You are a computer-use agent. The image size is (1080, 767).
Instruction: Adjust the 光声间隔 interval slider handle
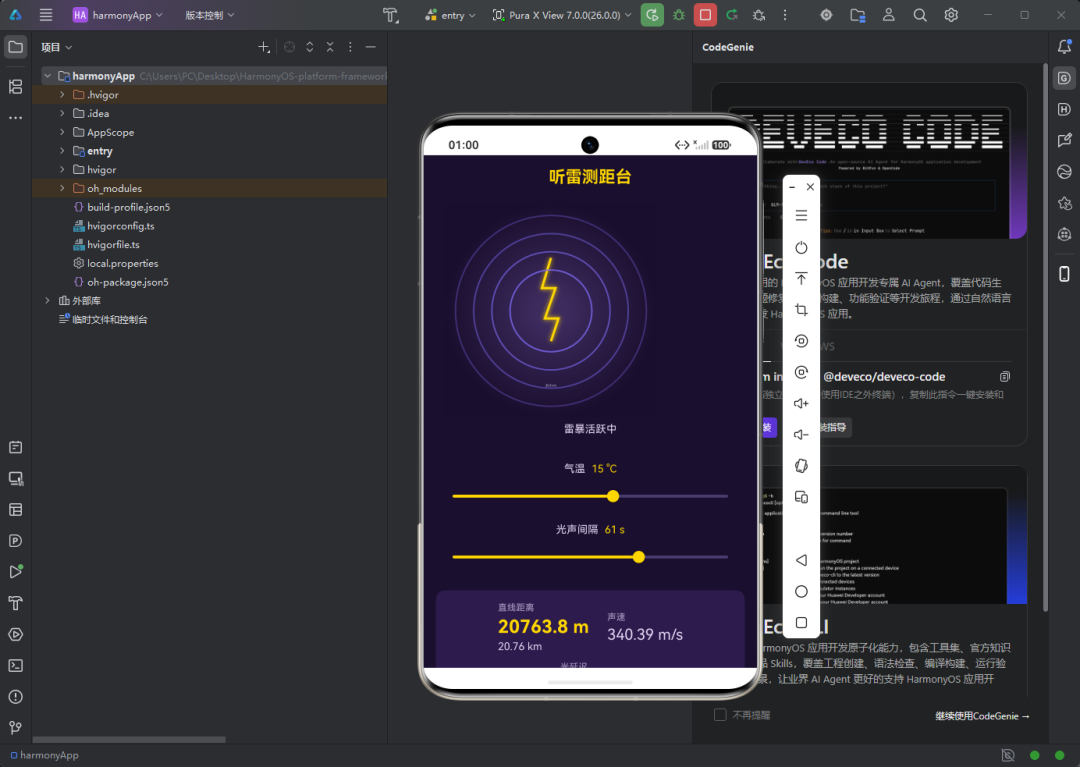pyautogui.click(x=638, y=556)
